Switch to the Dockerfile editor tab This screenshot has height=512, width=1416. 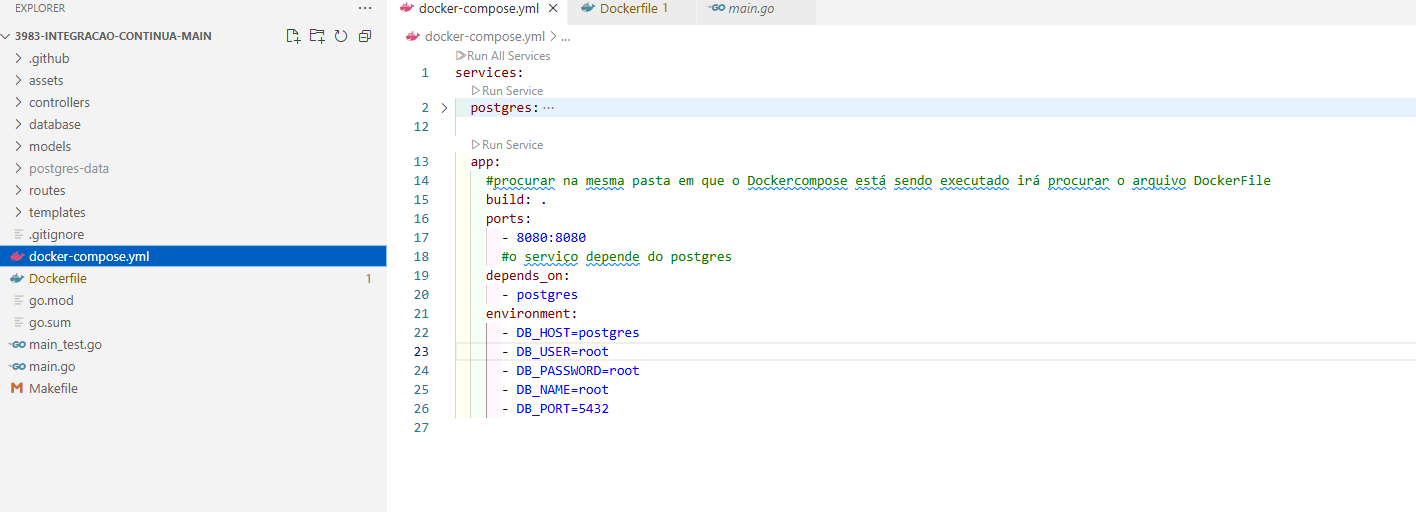pos(632,9)
